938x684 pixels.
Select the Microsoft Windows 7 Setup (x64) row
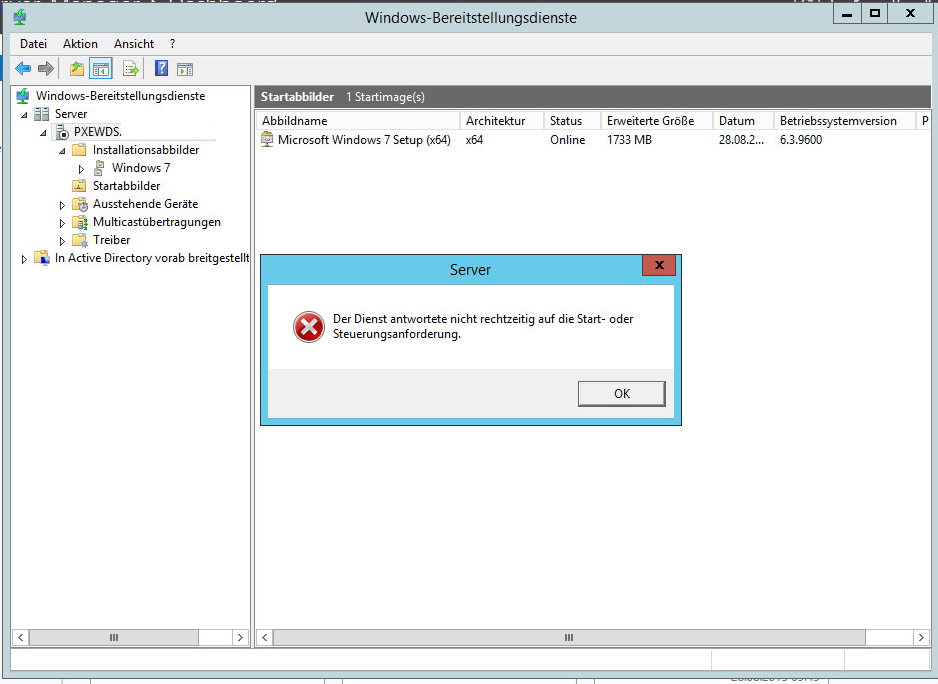pos(364,139)
